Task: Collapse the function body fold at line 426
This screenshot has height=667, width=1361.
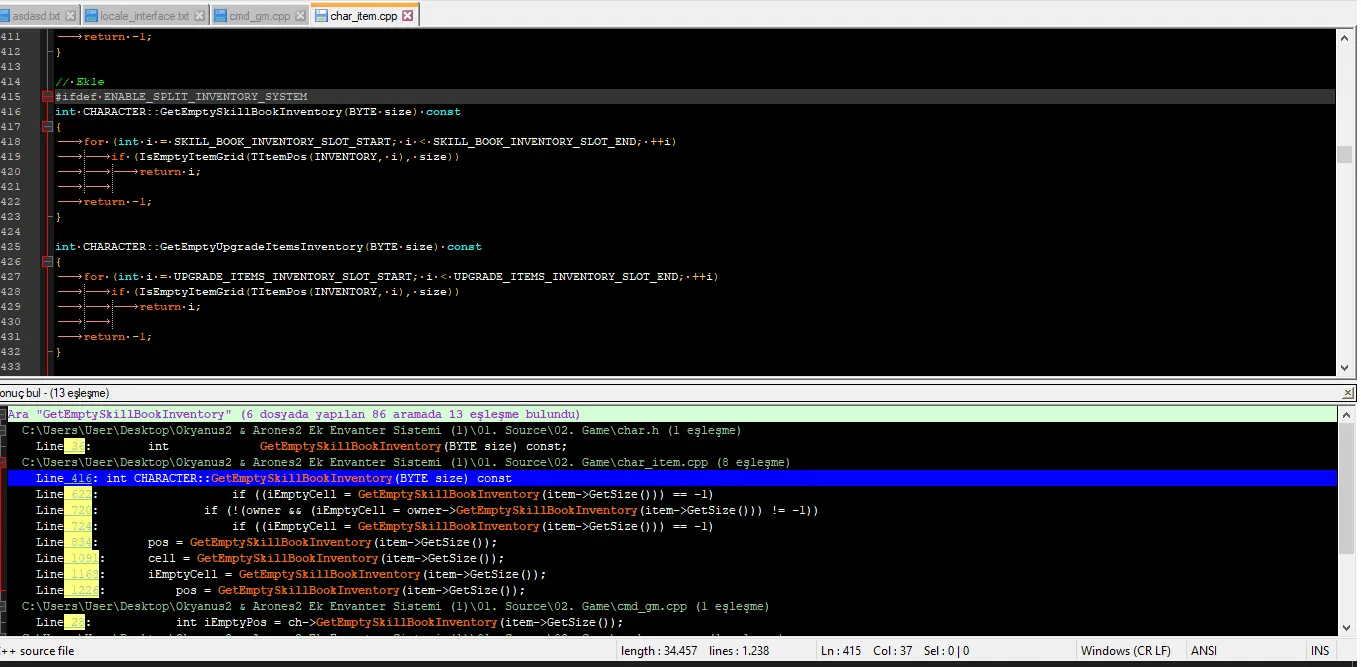Action: point(47,262)
